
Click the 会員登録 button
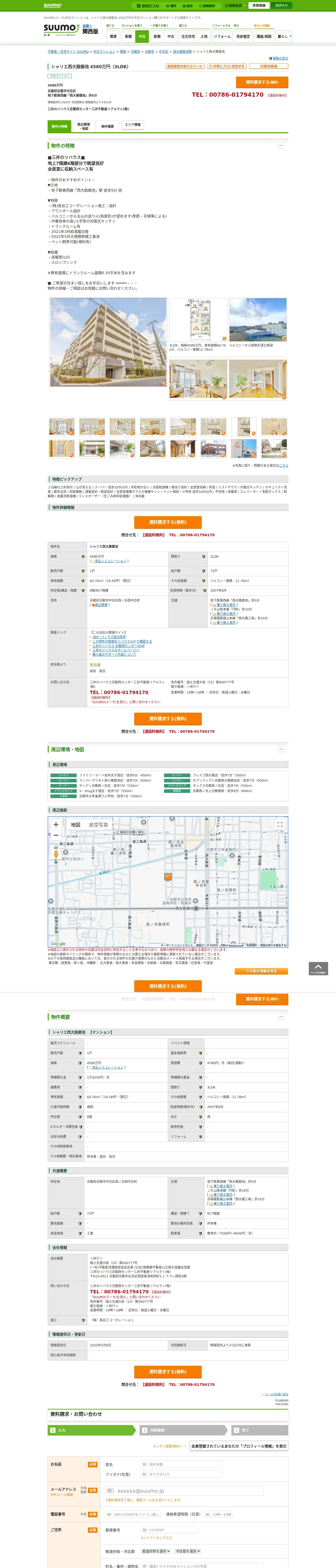click(x=259, y=5)
